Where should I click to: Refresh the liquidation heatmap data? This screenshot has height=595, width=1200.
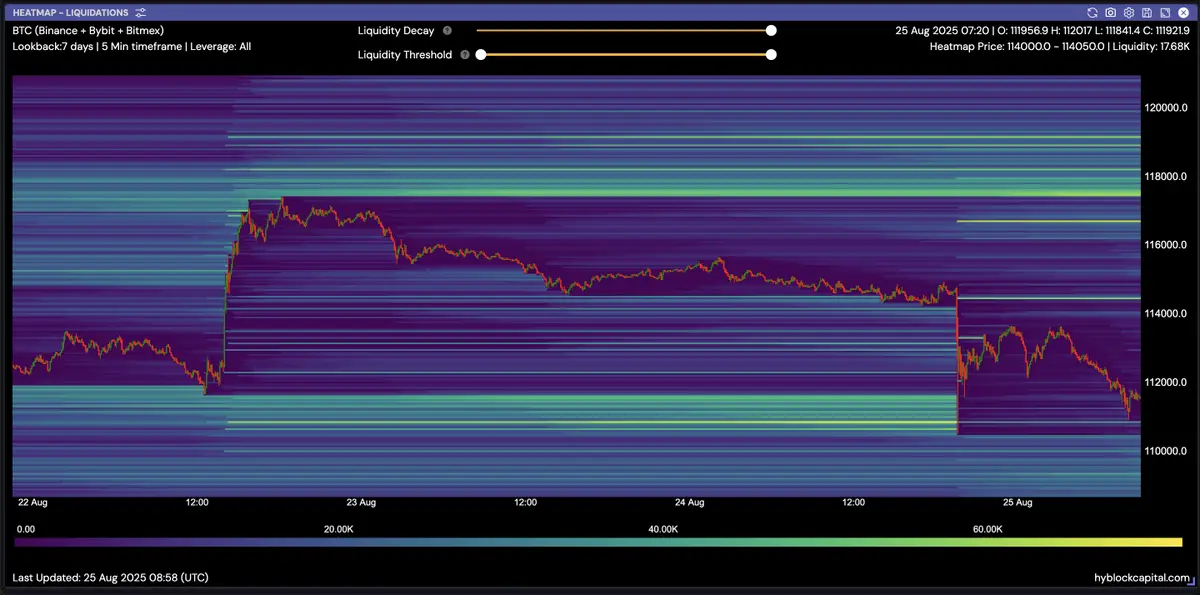point(1093,12)
